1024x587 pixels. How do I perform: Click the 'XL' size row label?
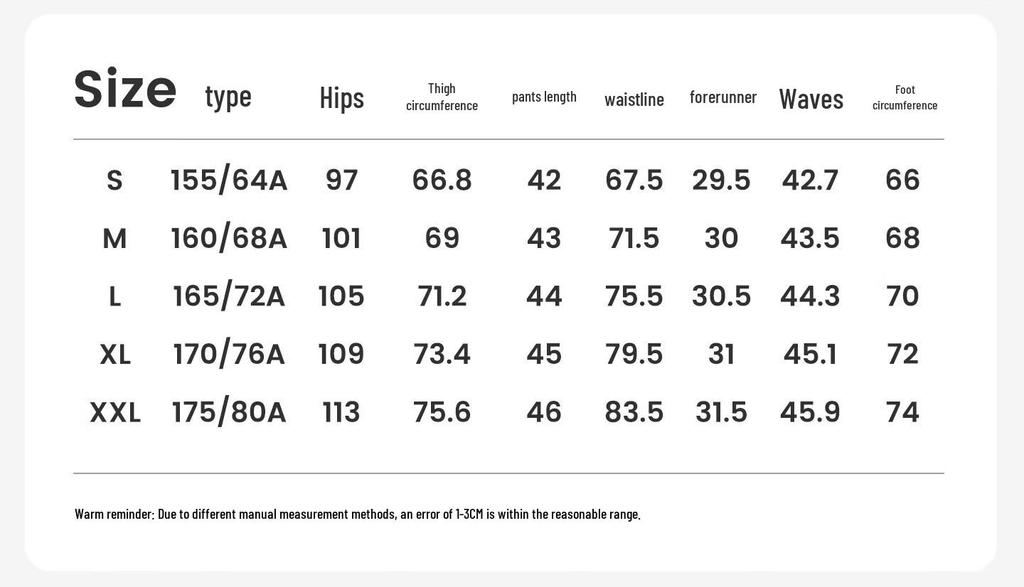[115, 354]
